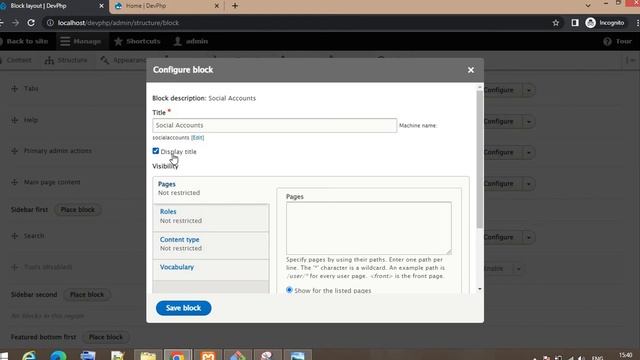This screenshot has height=360, width=640.
Task: Expand the Search row Configure dropdown
Action: tap(529, 237)
